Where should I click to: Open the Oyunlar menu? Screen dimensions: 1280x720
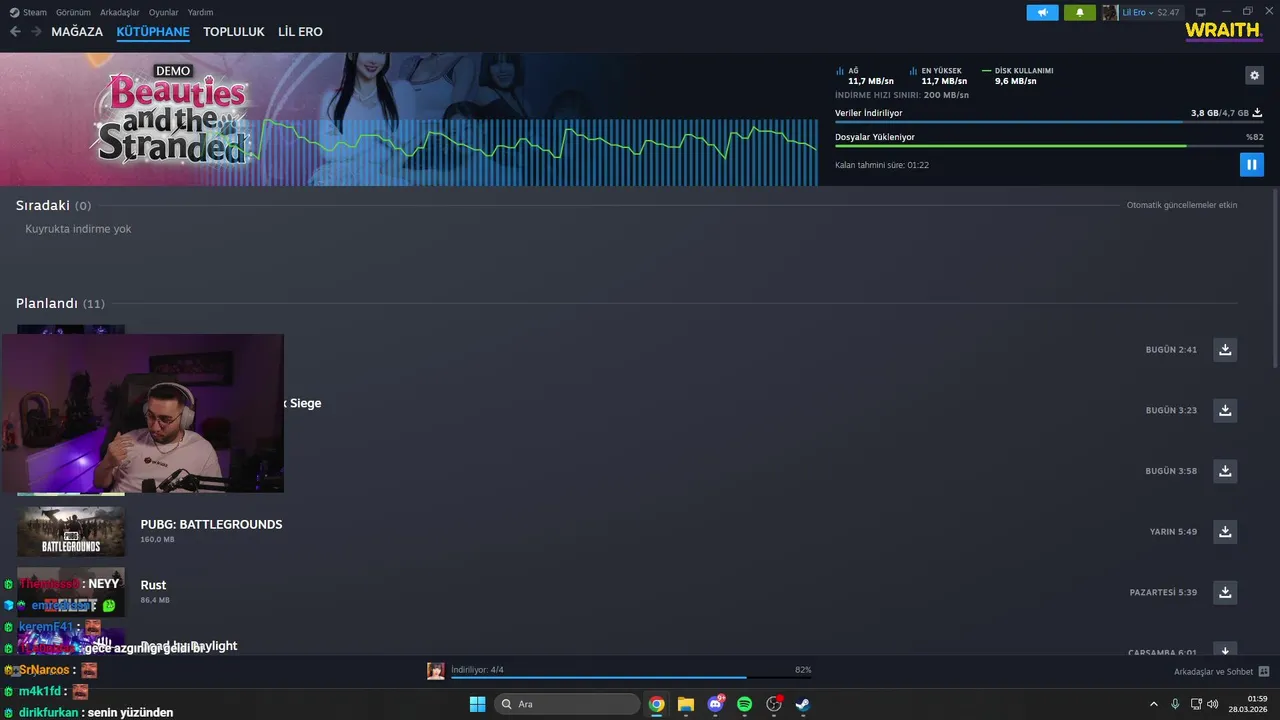click(163, 12)
